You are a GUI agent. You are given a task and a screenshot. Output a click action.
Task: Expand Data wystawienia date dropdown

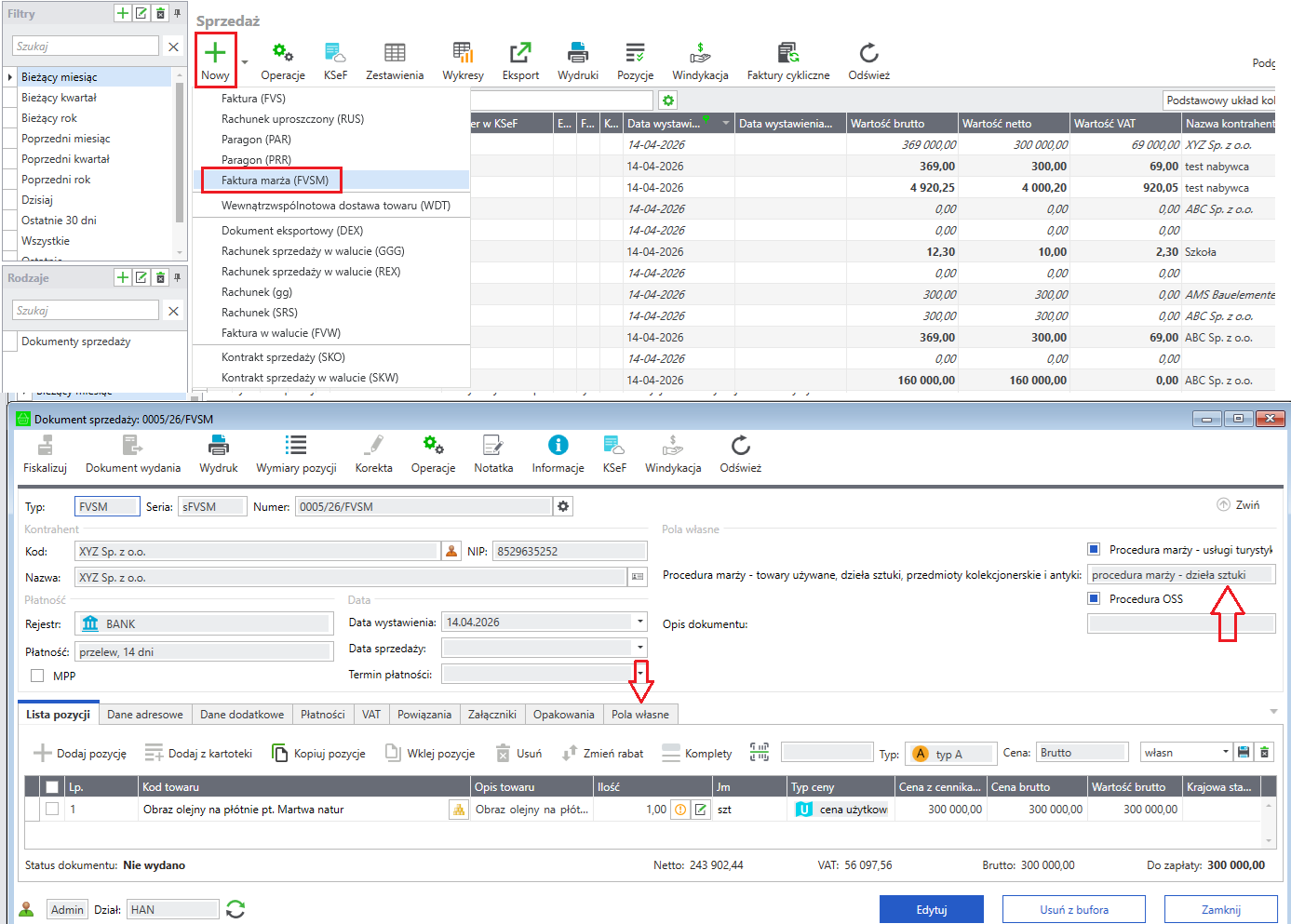640,622
